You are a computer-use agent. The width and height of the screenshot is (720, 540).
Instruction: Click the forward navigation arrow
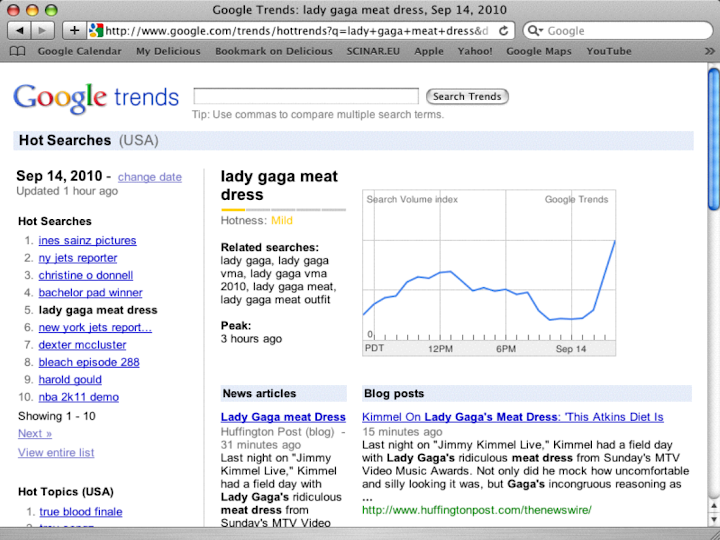click(46, 30)
